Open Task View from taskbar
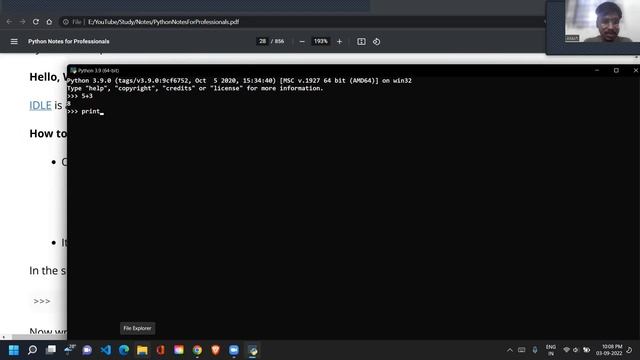 (x=51, y=350)
